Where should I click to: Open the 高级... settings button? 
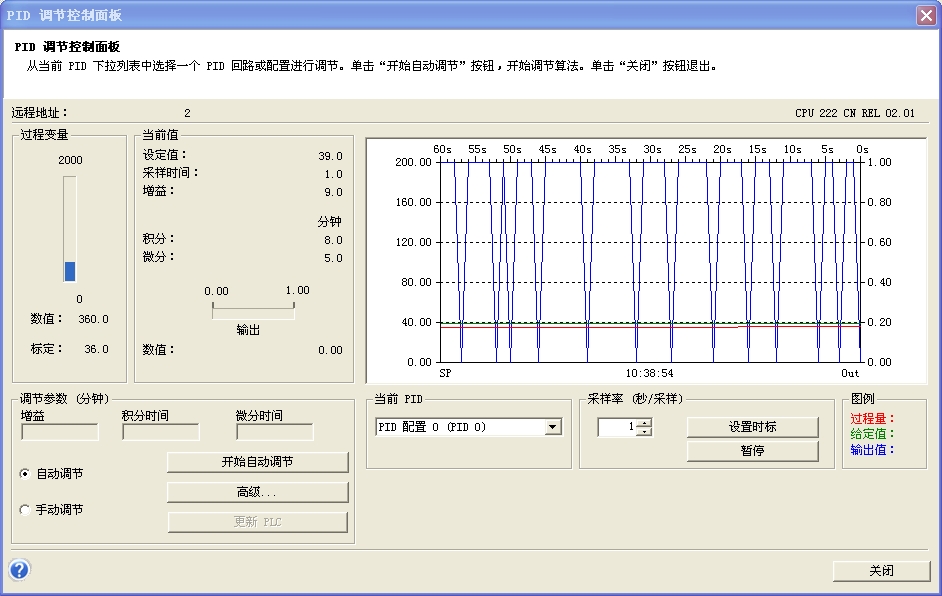coord(258,492)
